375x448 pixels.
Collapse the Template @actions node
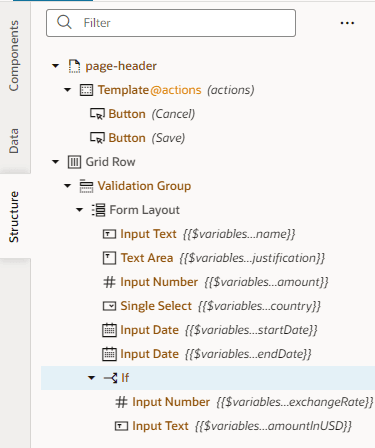68,90
